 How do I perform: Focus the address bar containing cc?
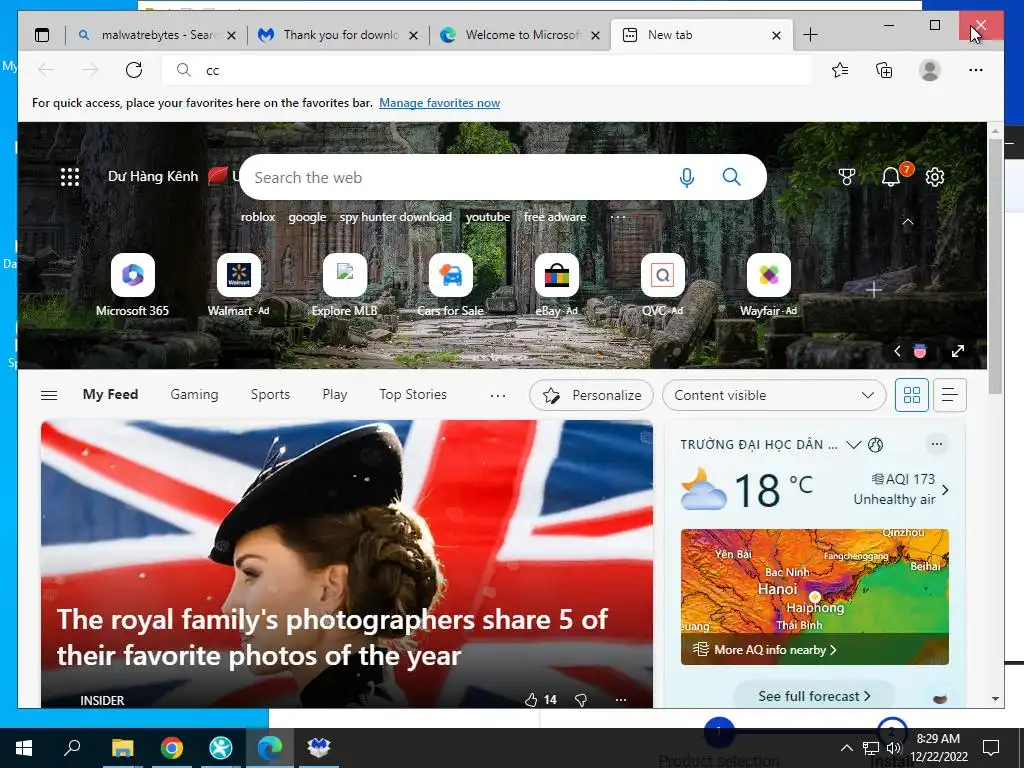(487, 70)
